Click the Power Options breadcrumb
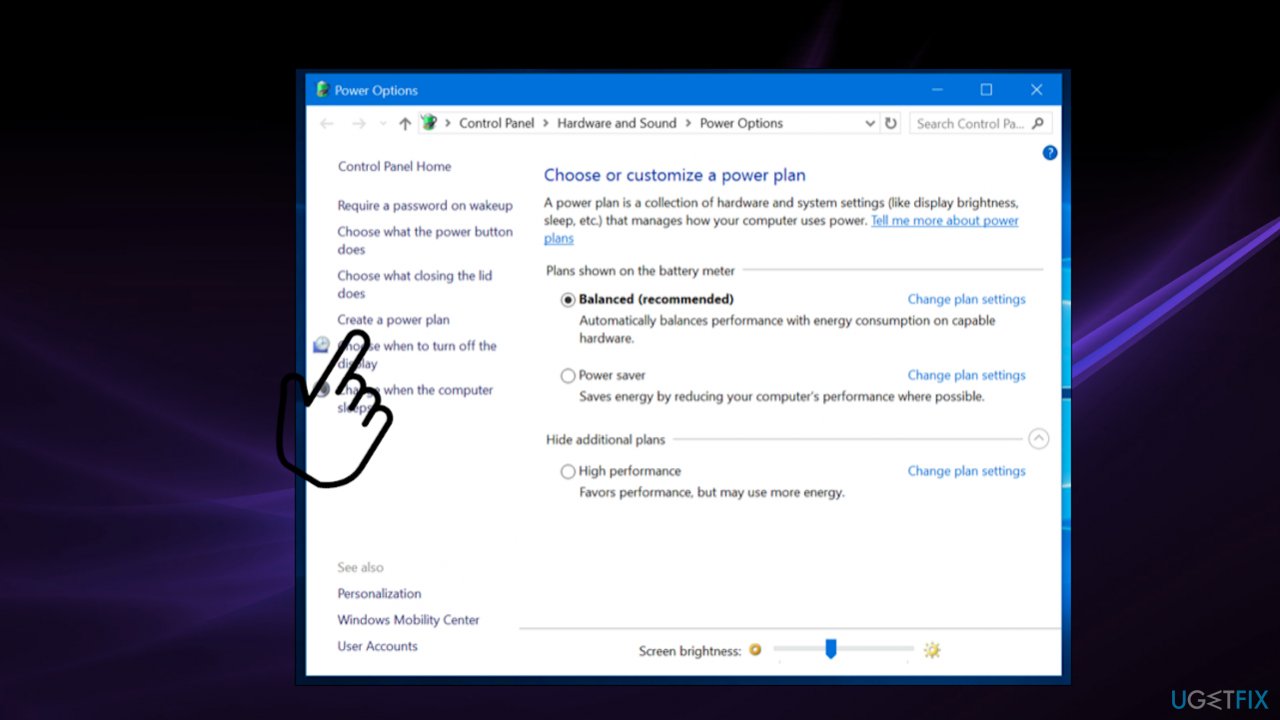The width and height of the screenshot is (1280, 720). coord(741,123)
